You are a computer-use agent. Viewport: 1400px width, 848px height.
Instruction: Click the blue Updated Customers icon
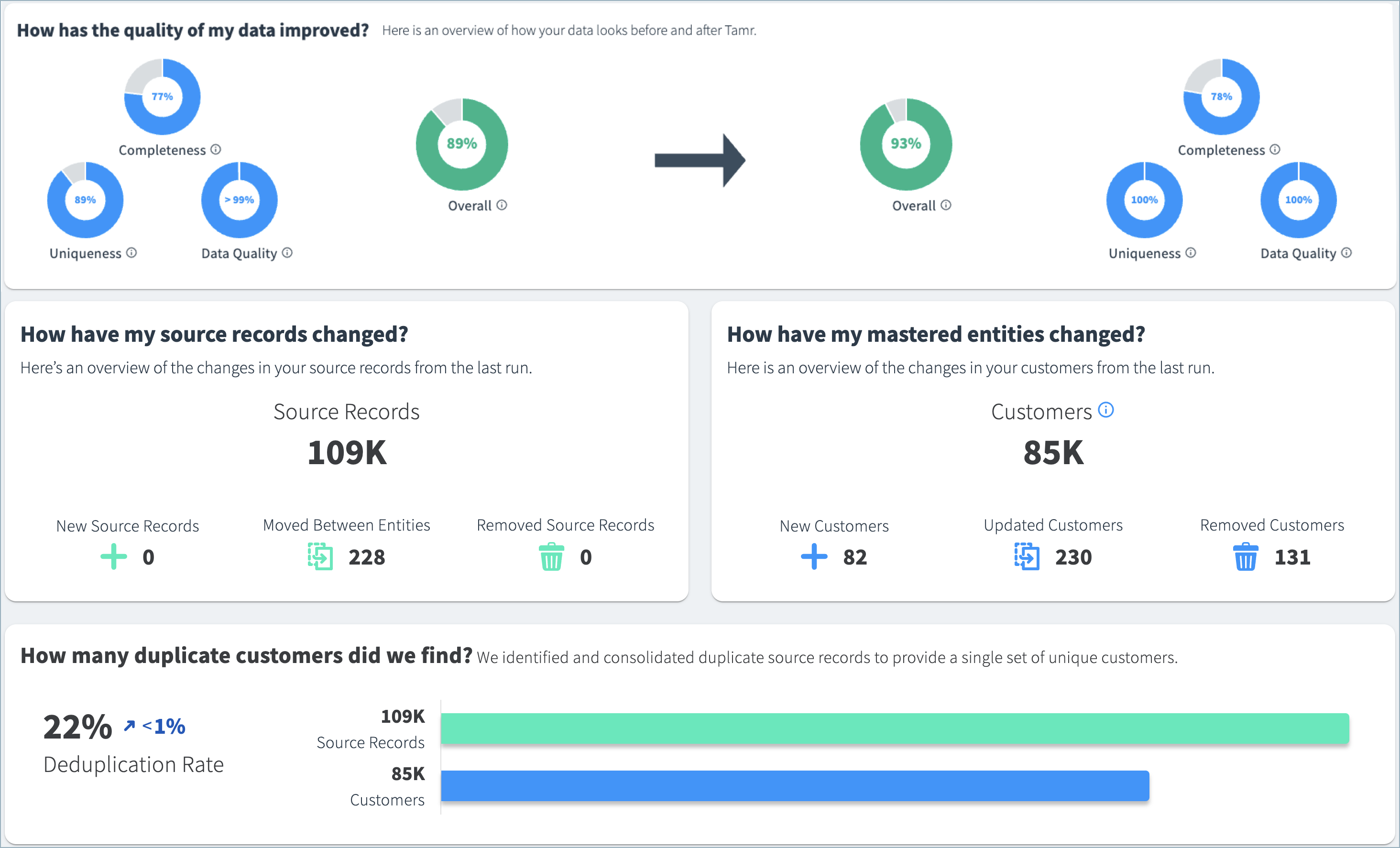(x=1027, y=556)
